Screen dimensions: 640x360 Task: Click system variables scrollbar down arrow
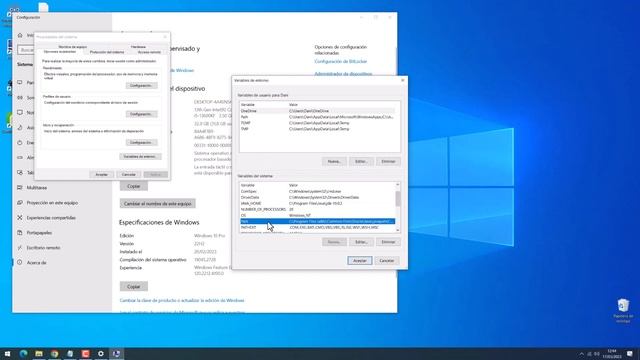[398, 231]
